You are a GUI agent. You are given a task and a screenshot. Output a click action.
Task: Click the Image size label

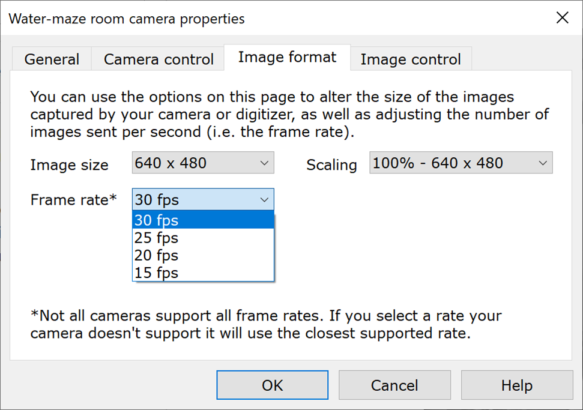click(x=69, y=165)
